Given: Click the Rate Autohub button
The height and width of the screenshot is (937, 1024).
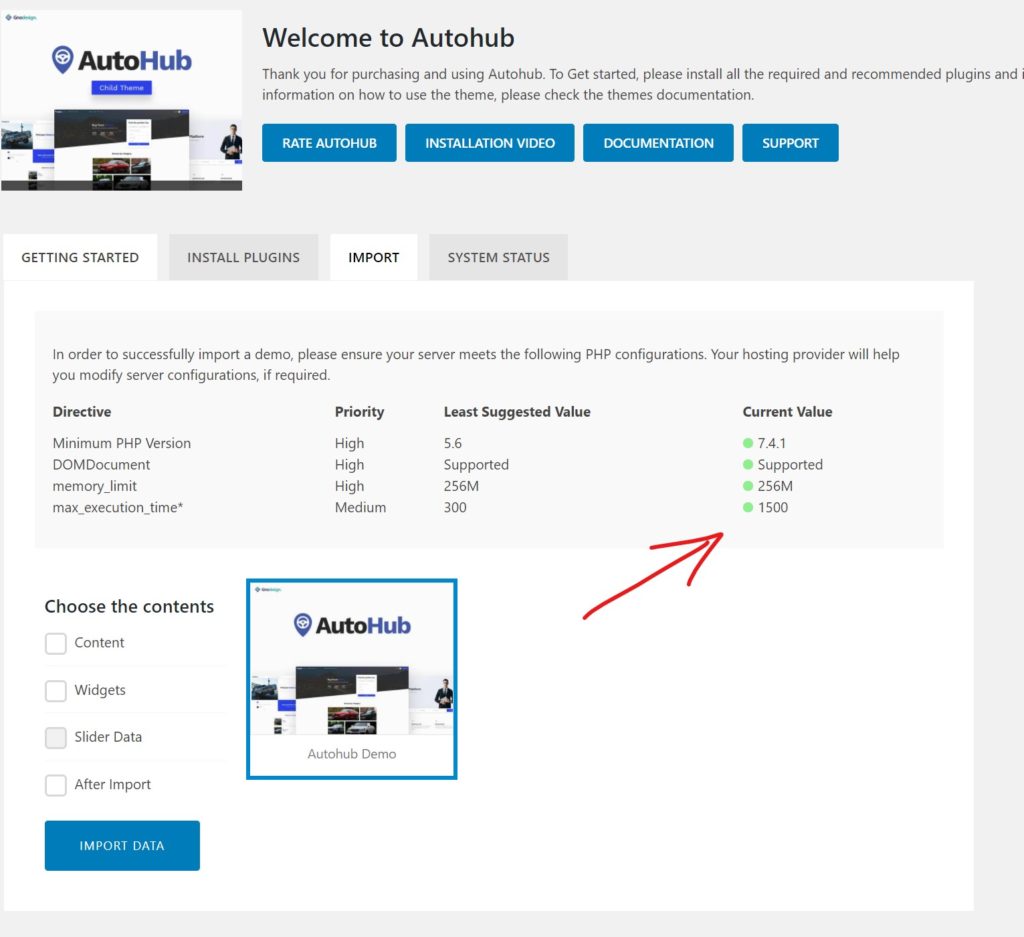Looking at the screenshot, I should click(x=329, y=142).
